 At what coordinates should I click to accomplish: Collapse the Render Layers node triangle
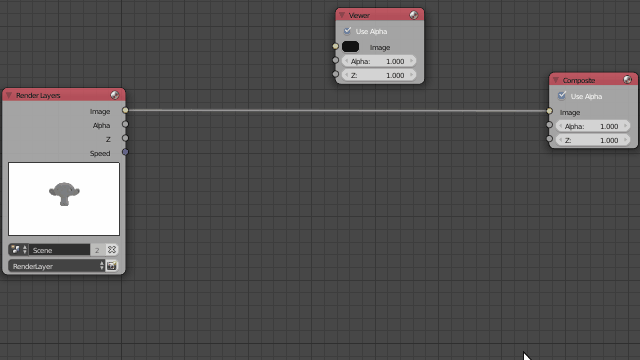[x=9, y=95]
